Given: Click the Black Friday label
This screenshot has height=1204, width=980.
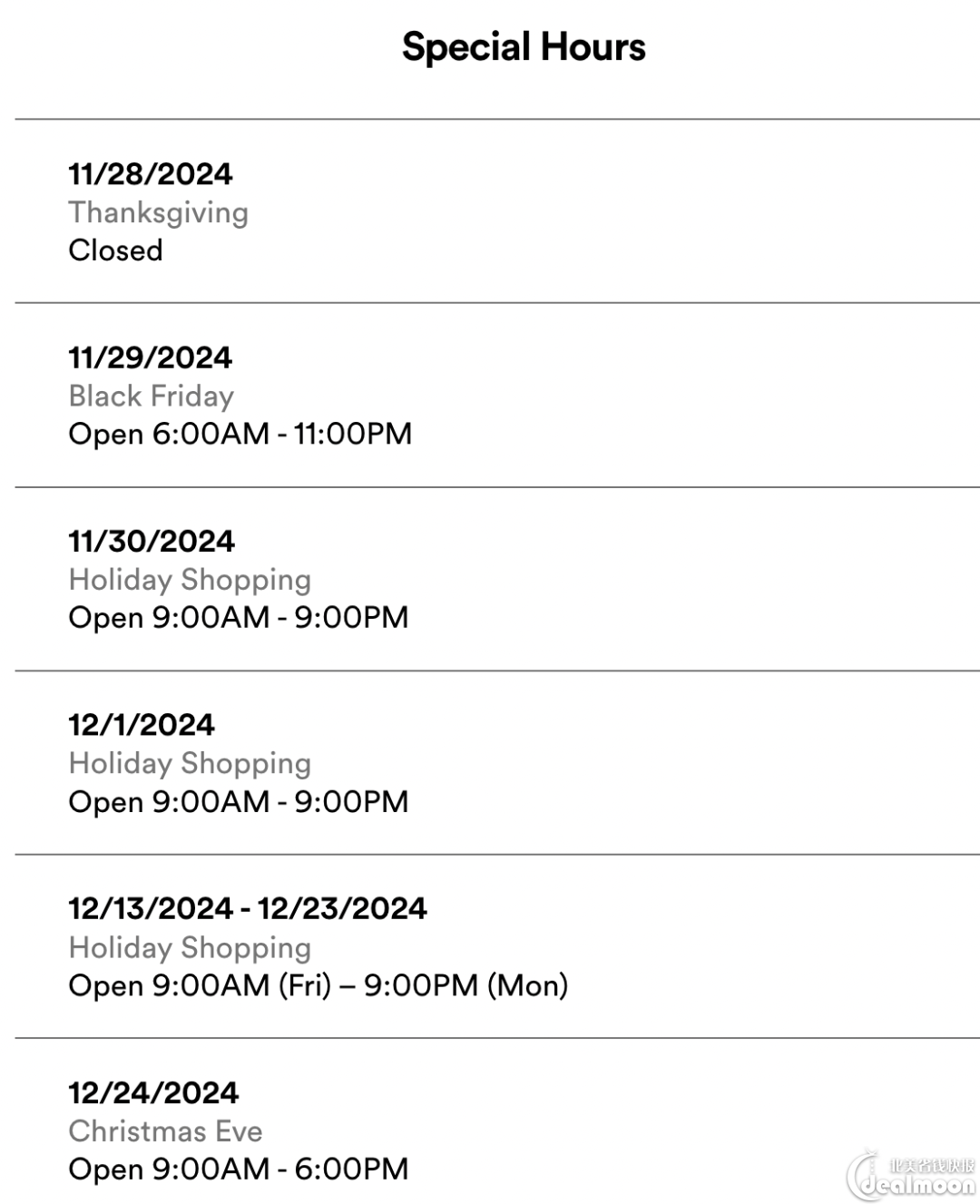Looking at the screenshot, I should point(152,396).
